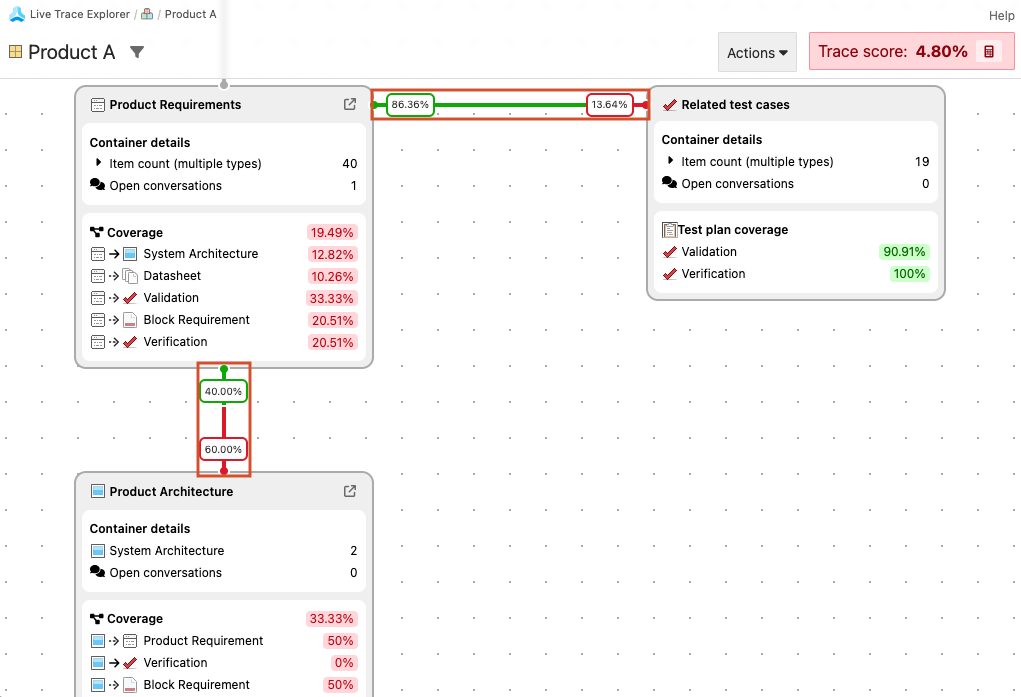Click the green 86.36% connector badge
This screenshot has height=697, width=1021.
411,103
